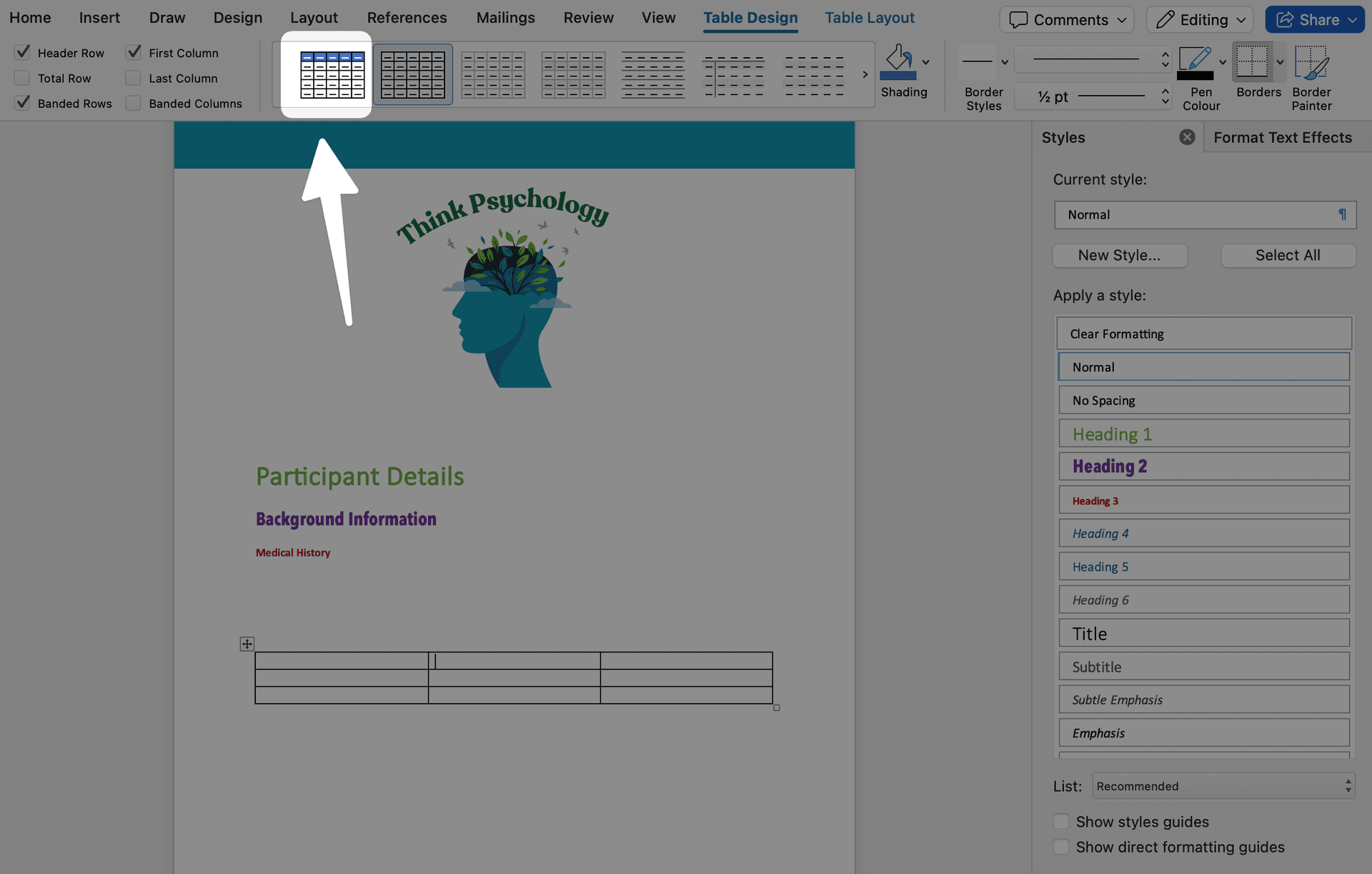The image size is (1372, 874).
Task: Click the Border Styles line icon
Action: (x=977, y=62)
